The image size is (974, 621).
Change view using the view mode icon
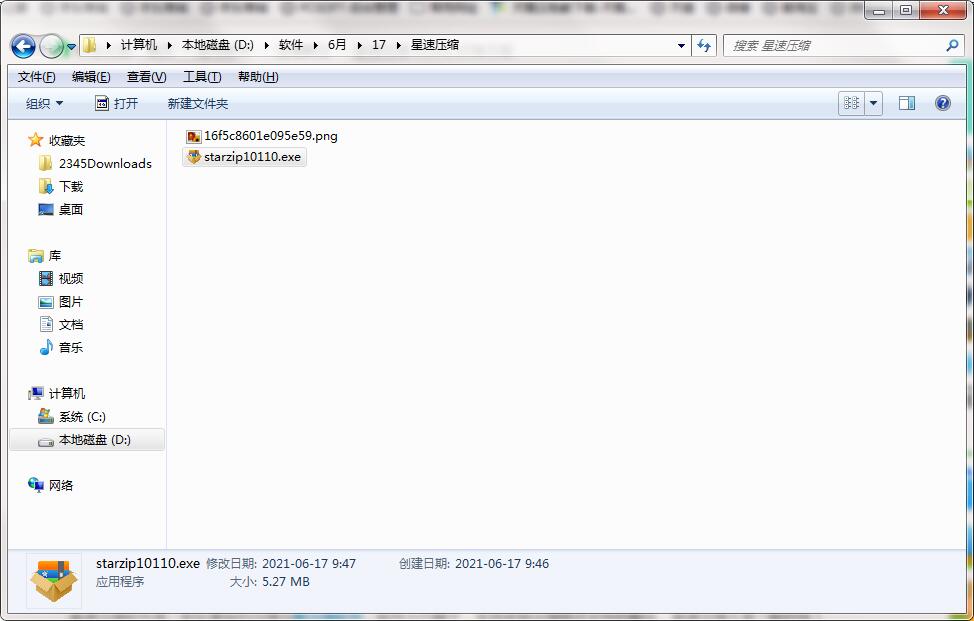[x=851, y=103]
